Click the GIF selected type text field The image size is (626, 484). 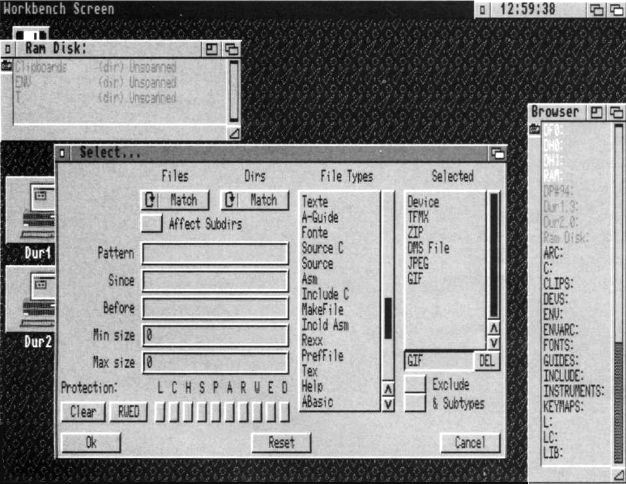[439, 361]
